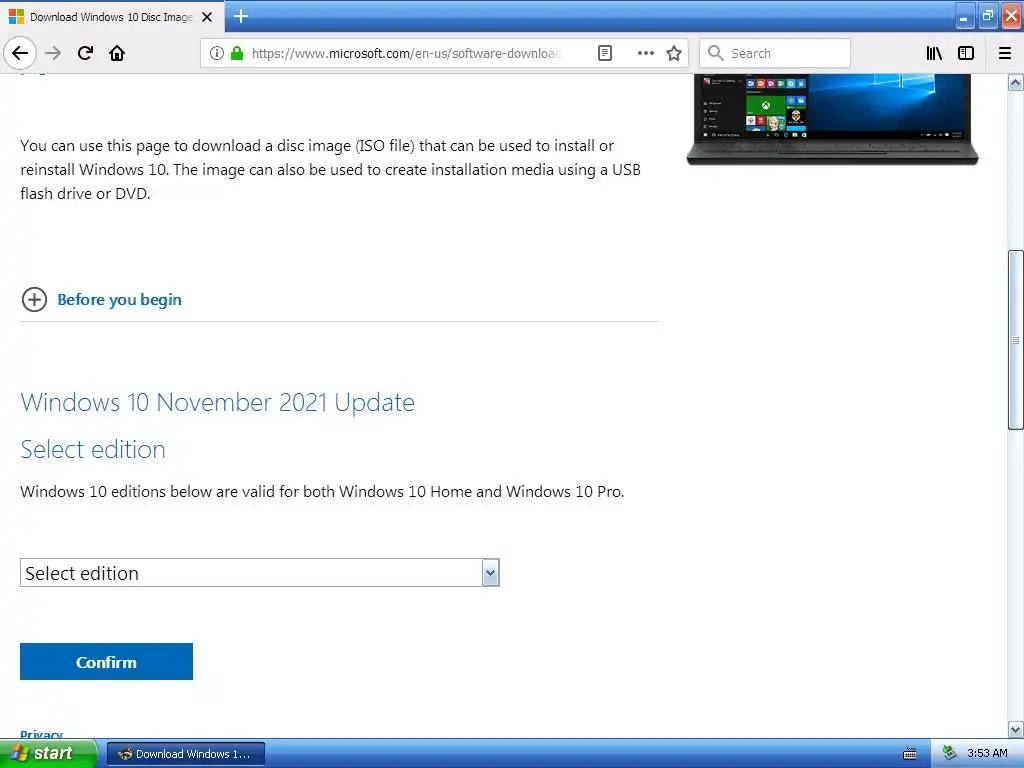Open the Privacy link

coord(41,734)
